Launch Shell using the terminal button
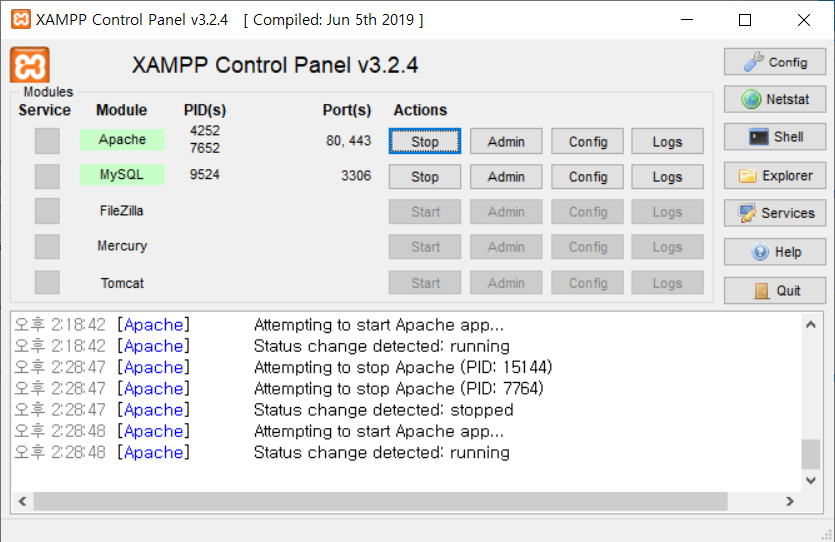Screen dimensions: 835x542 coord(775,137)
